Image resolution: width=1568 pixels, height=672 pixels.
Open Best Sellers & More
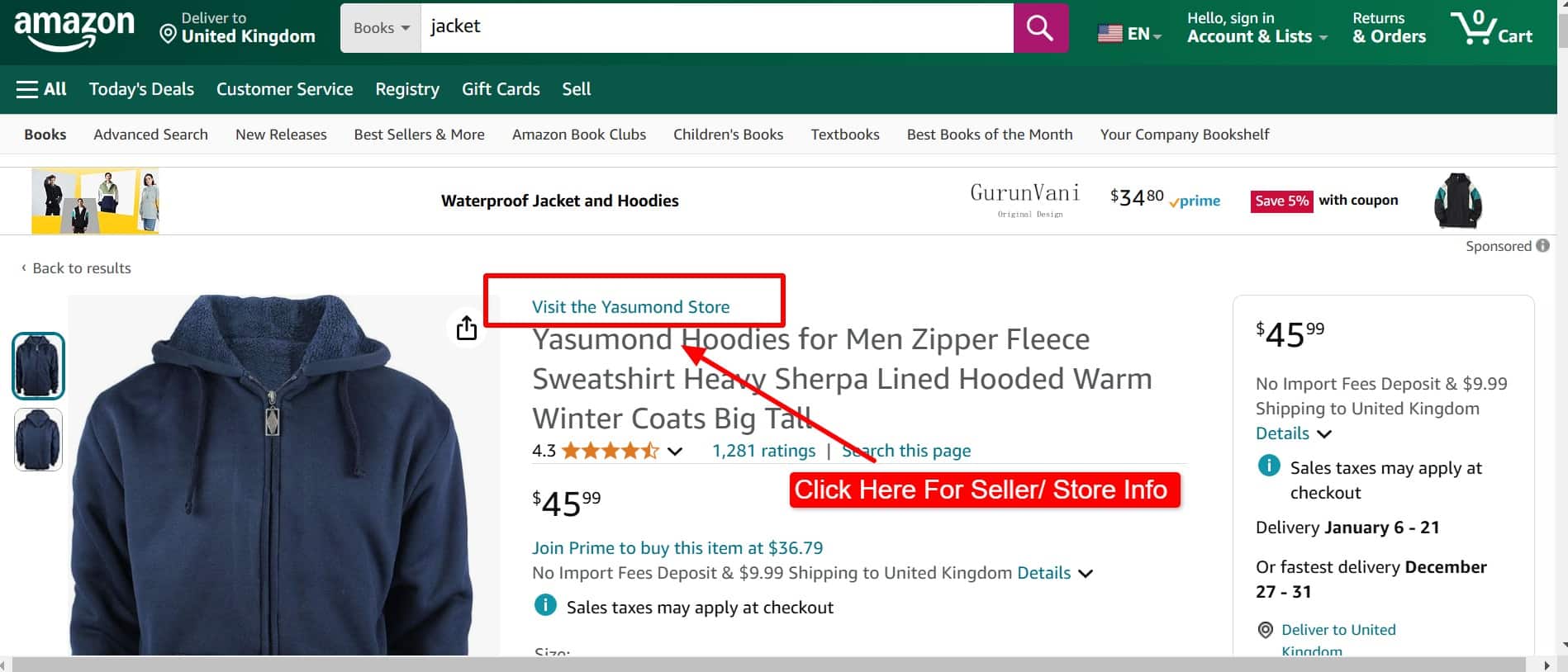pyautogui.click(x=419, y=135)
